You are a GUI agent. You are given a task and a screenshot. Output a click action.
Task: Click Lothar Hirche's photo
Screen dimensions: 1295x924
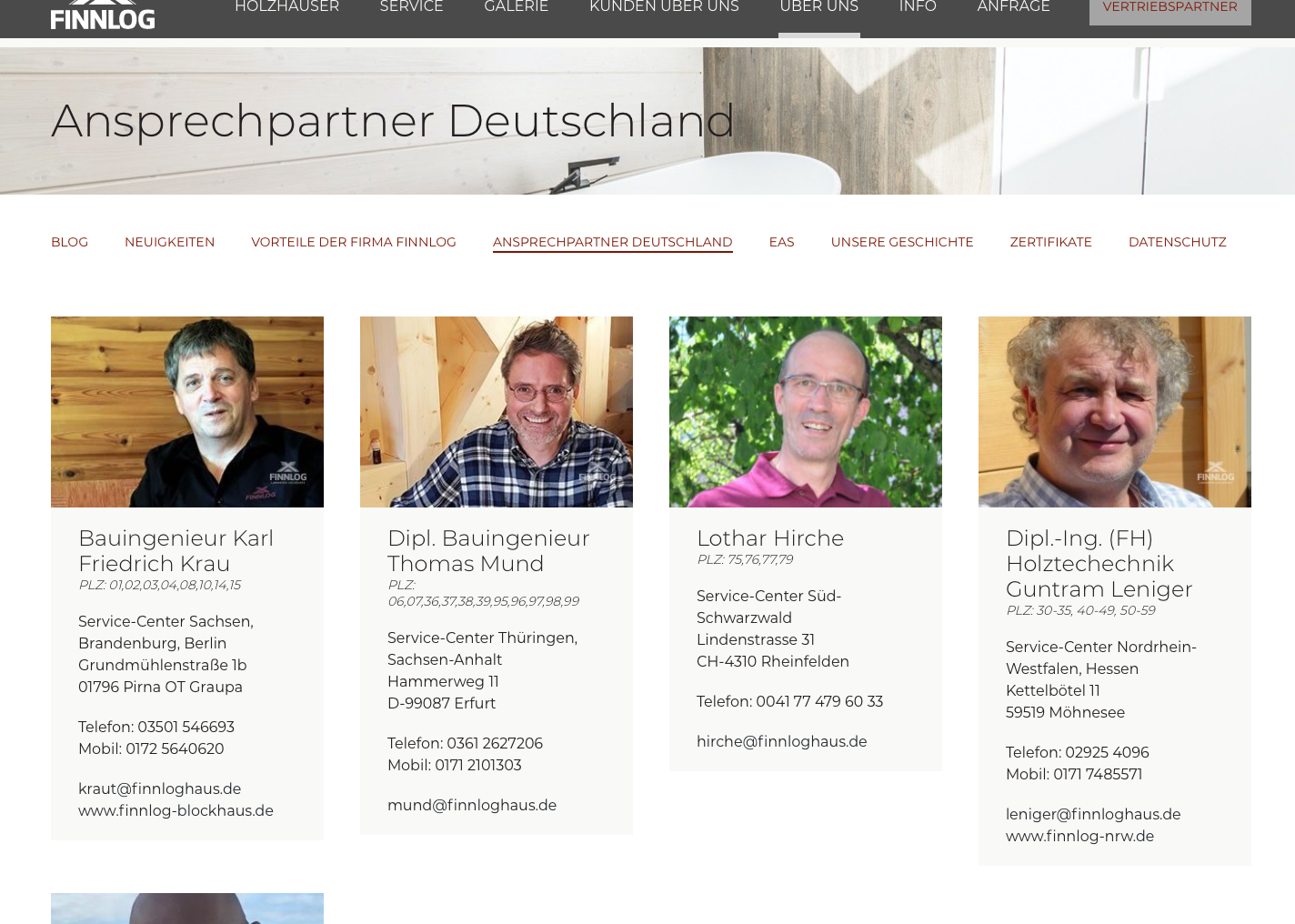click(806, 412)
